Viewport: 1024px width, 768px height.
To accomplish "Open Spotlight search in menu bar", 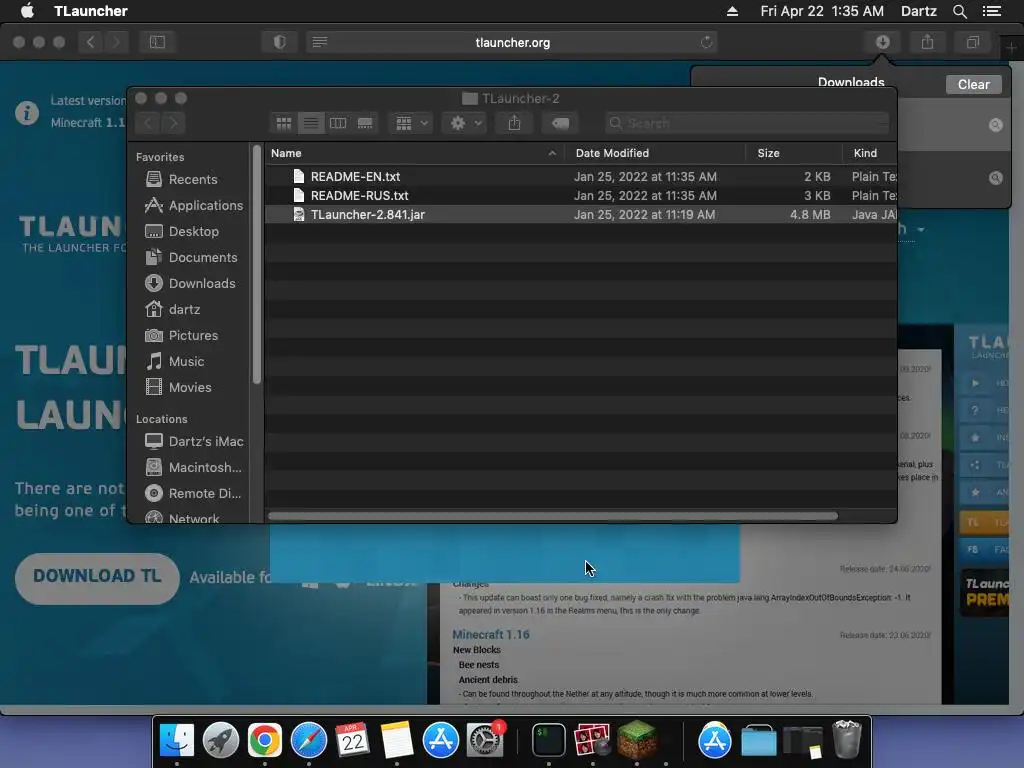I will point(959,11).
